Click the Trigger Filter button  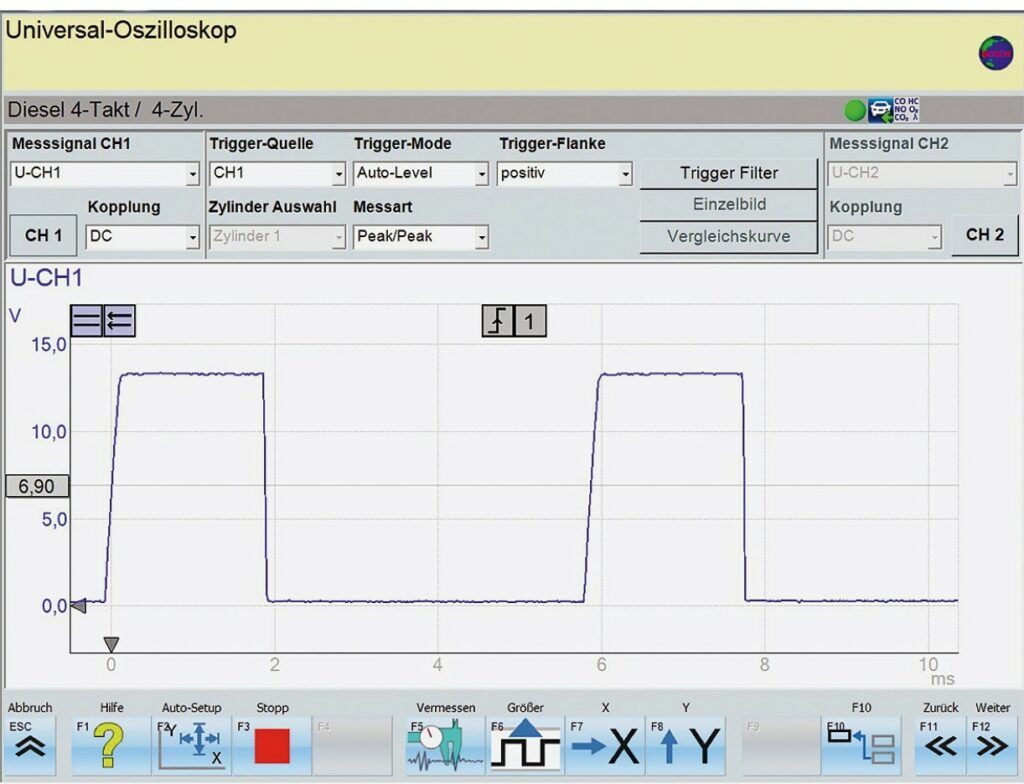pyautogui.click(x=728, y=173)
